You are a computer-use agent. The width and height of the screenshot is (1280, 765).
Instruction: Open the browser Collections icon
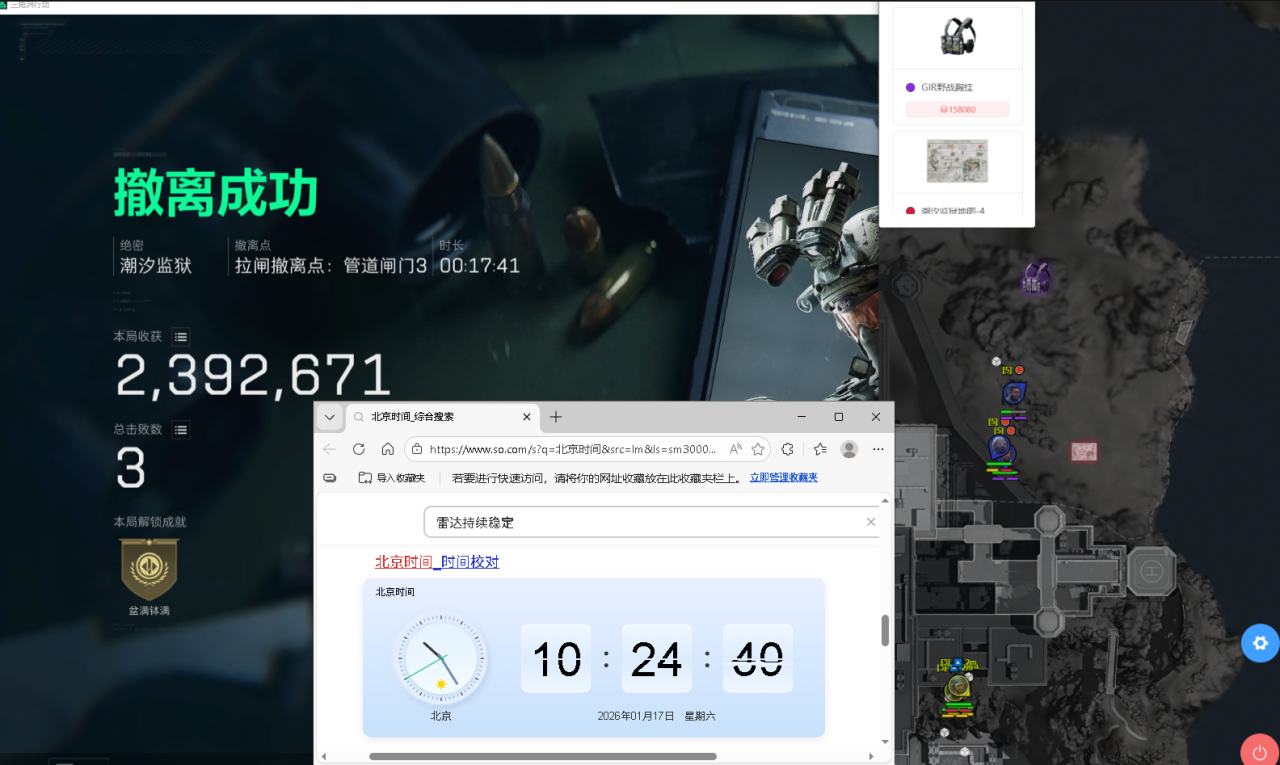(819, 449)
